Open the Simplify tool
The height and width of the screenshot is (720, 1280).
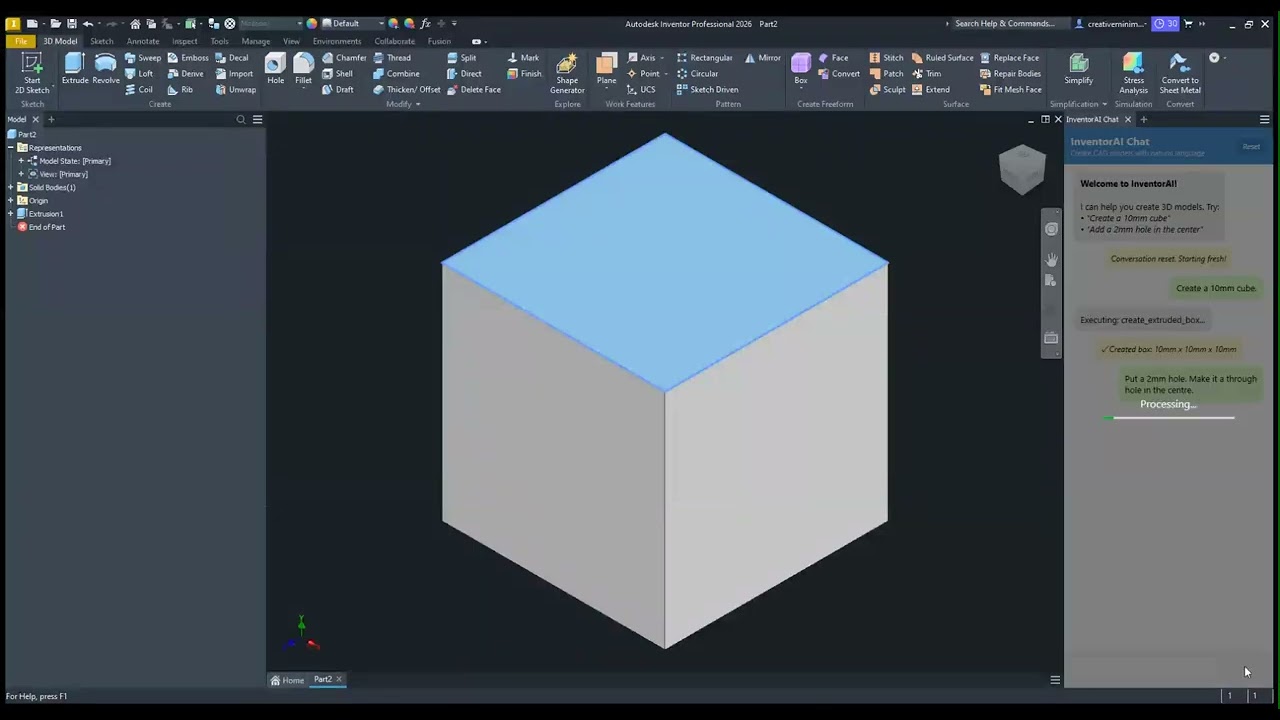pos(1078,70)
